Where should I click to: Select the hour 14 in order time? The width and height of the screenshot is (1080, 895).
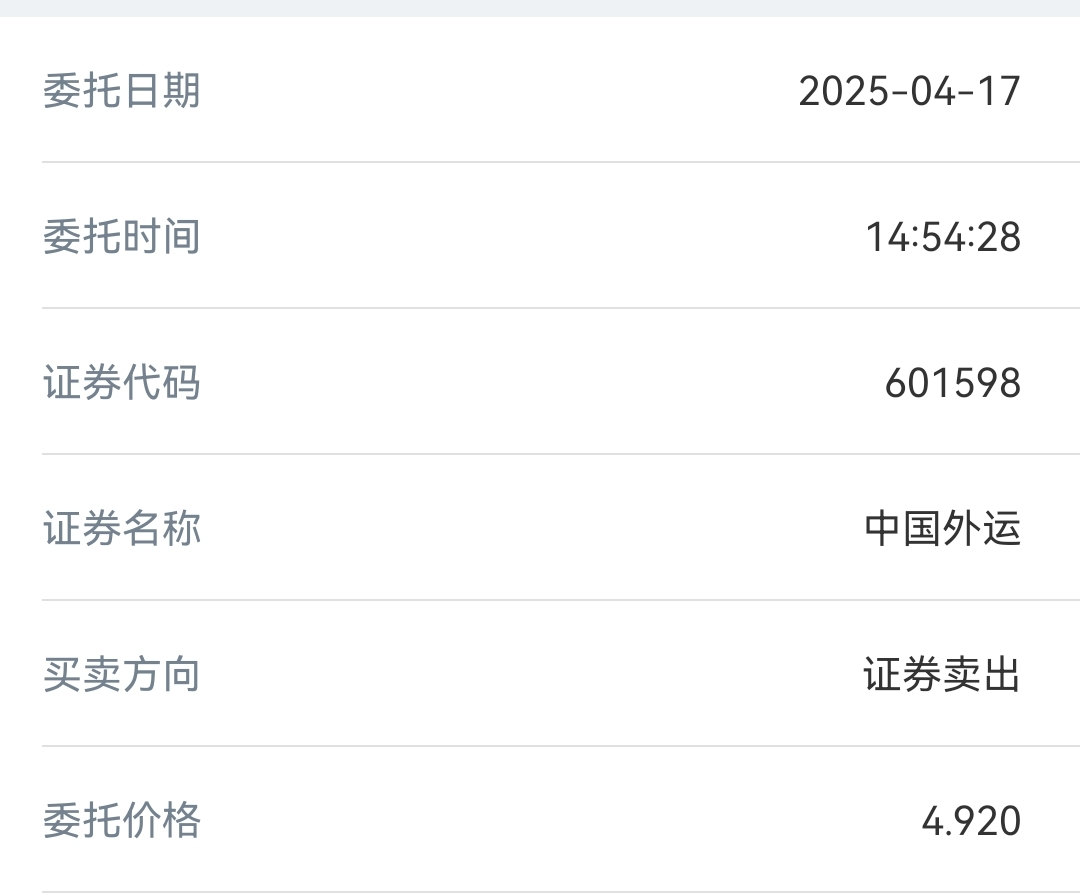[888, 237]
